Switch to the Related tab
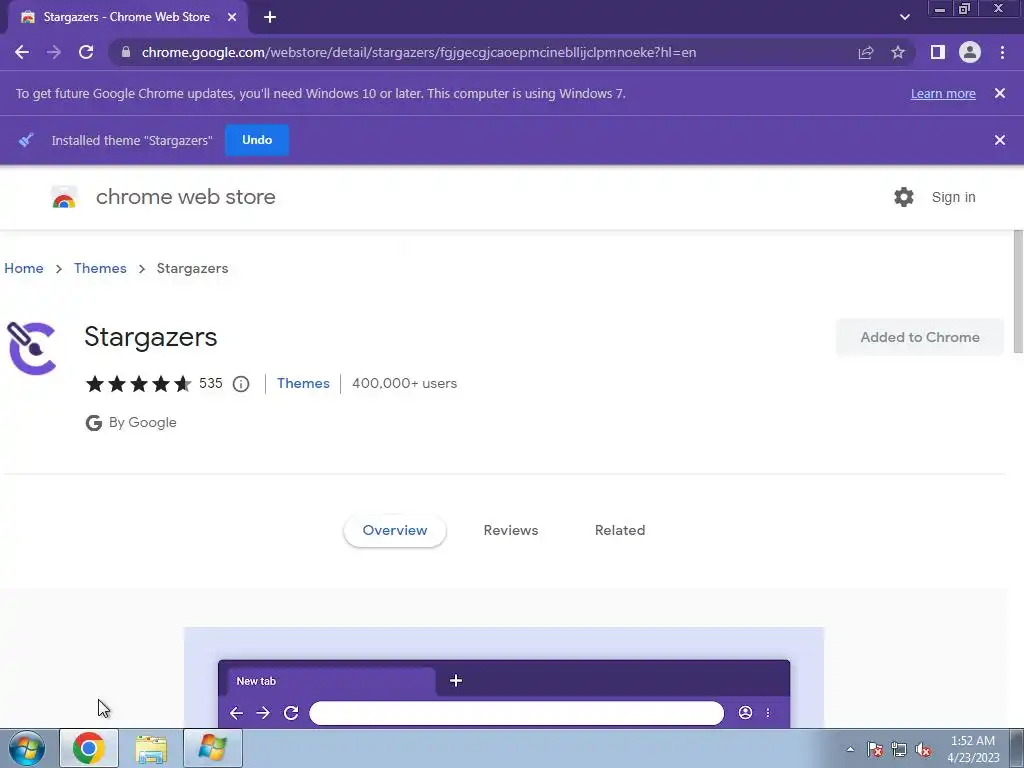Image resolution: width=1024 pixels, height=768 pixels. coord(620,530)
